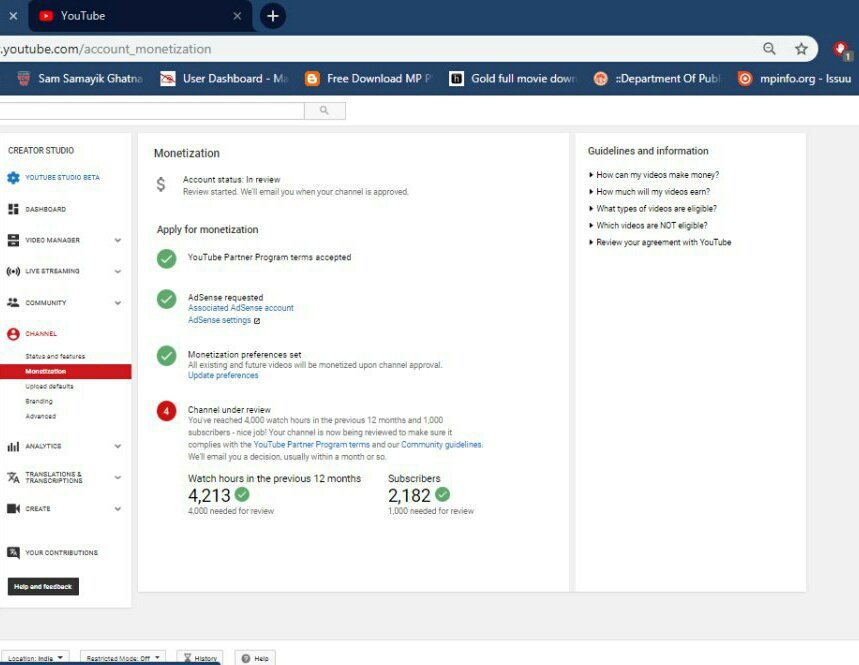The height and width of the screenshot is (665, 859).
Task: Expand Translations & Transcriptions chevron
Action: pos(118,477)
